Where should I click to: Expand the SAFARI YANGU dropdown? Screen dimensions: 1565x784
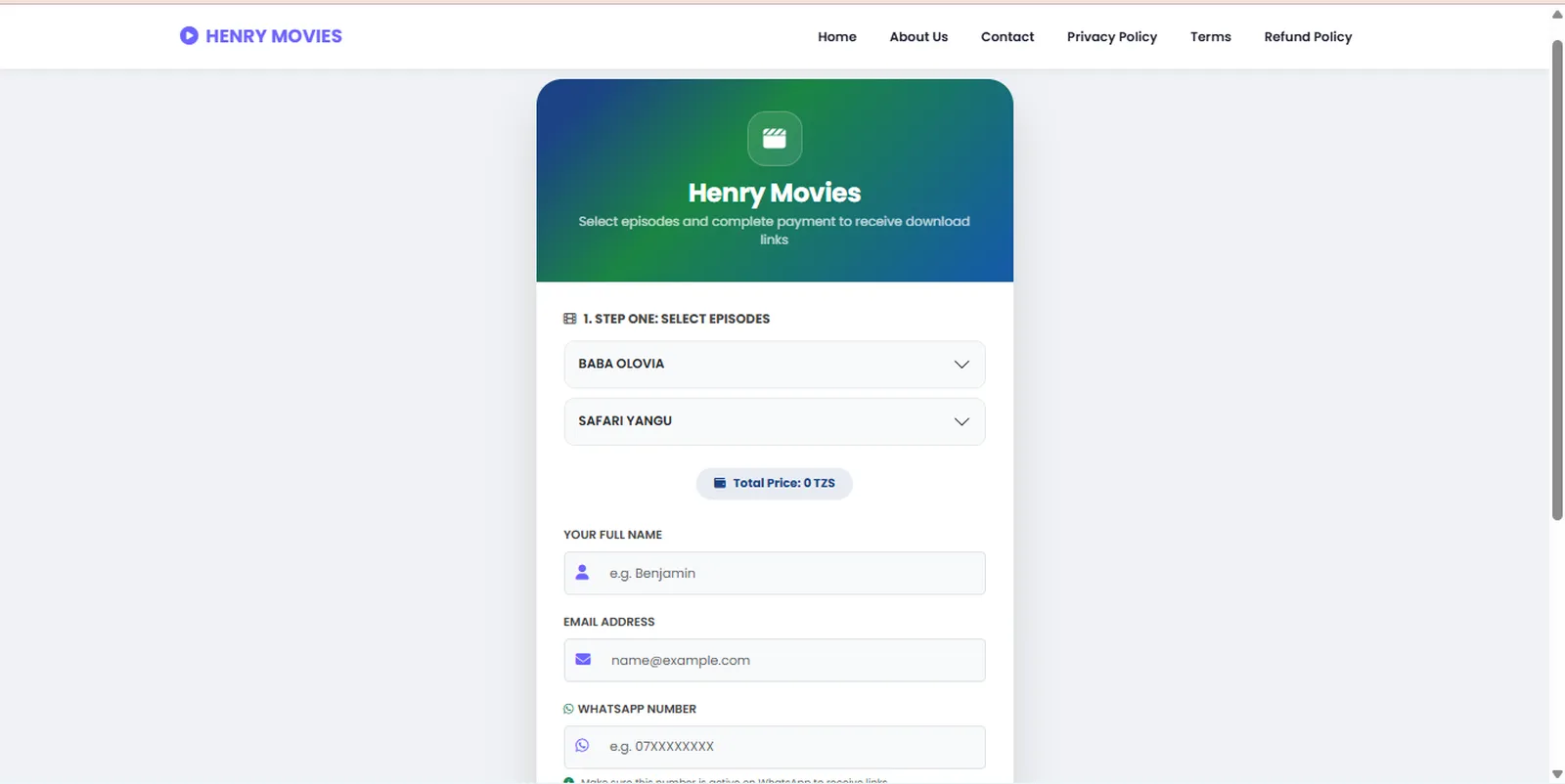(775, 421)
